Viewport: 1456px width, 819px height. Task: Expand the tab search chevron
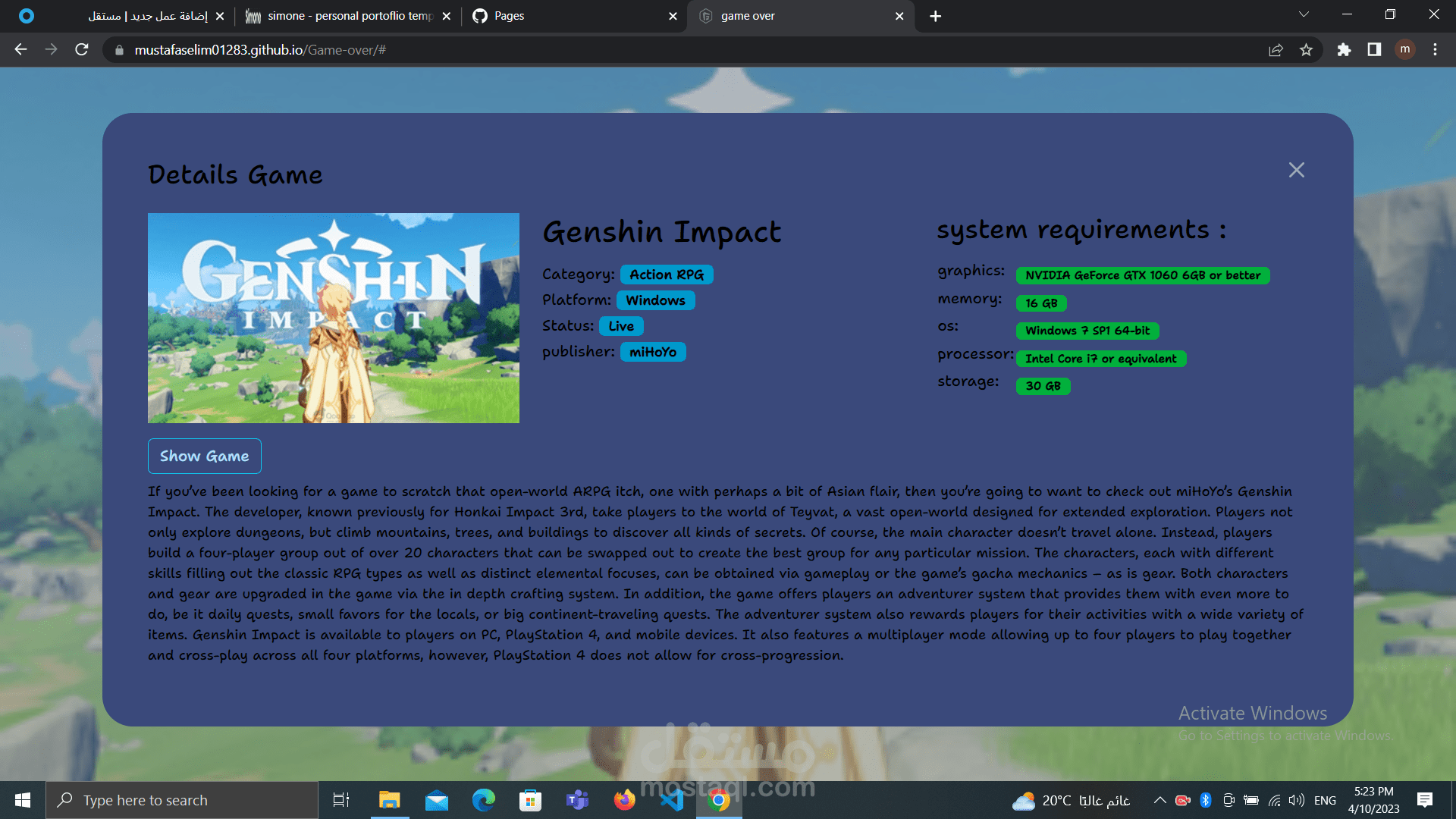coord(1304,15)
